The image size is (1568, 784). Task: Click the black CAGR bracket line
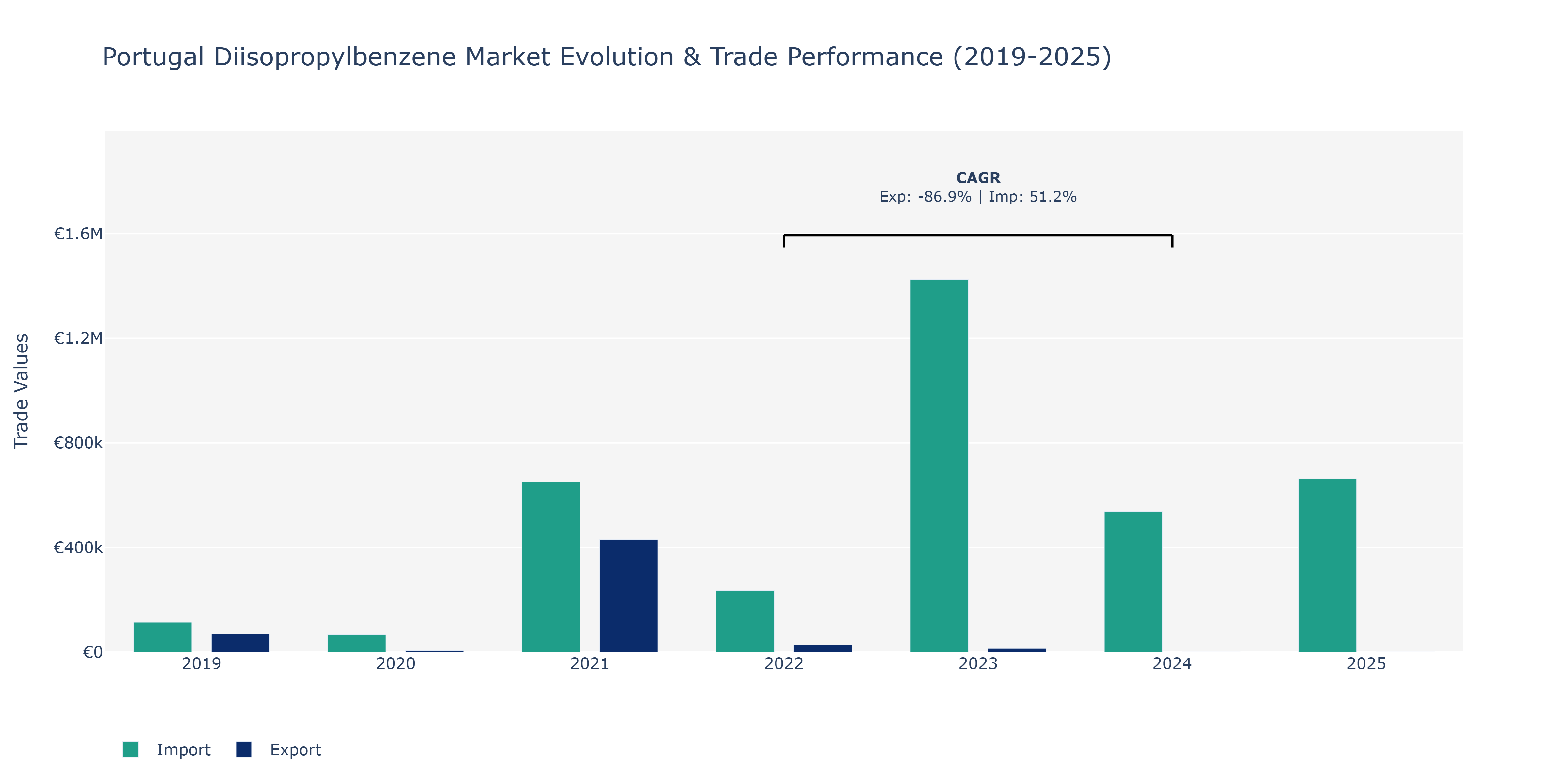click(x=978, y=235)
